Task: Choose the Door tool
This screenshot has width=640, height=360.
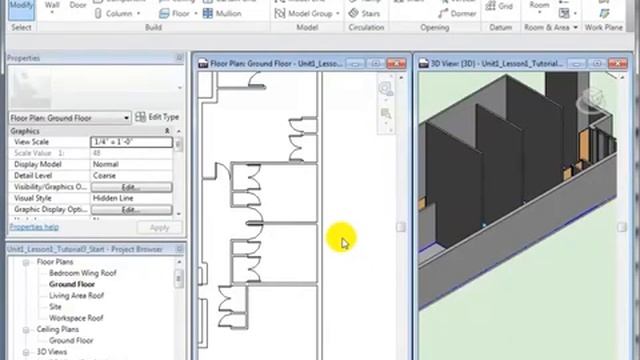Action: pyautogui.click(x=78, y=5)
